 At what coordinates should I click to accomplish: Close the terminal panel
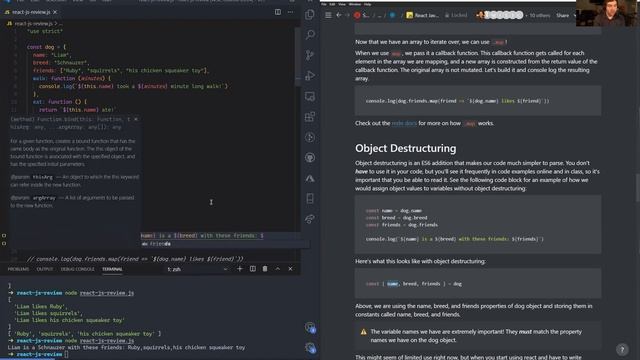click(290, 269)
